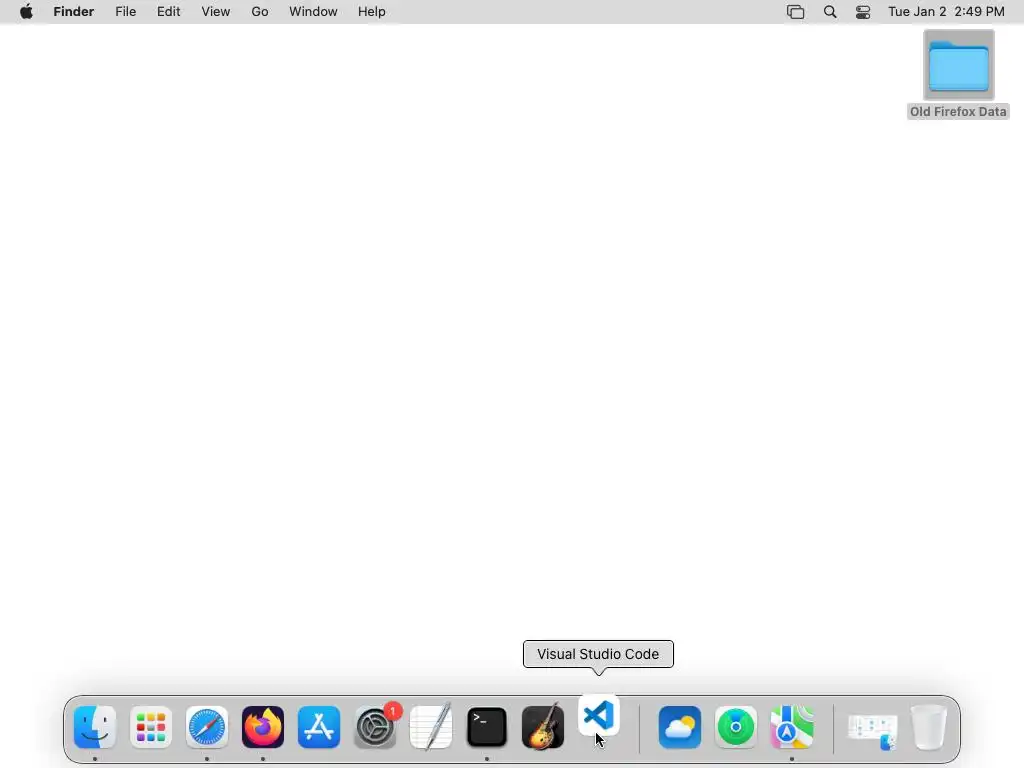Open Stage Manager menu bar icon
This screenshot has height=768, width=1024.
[795, 12]
